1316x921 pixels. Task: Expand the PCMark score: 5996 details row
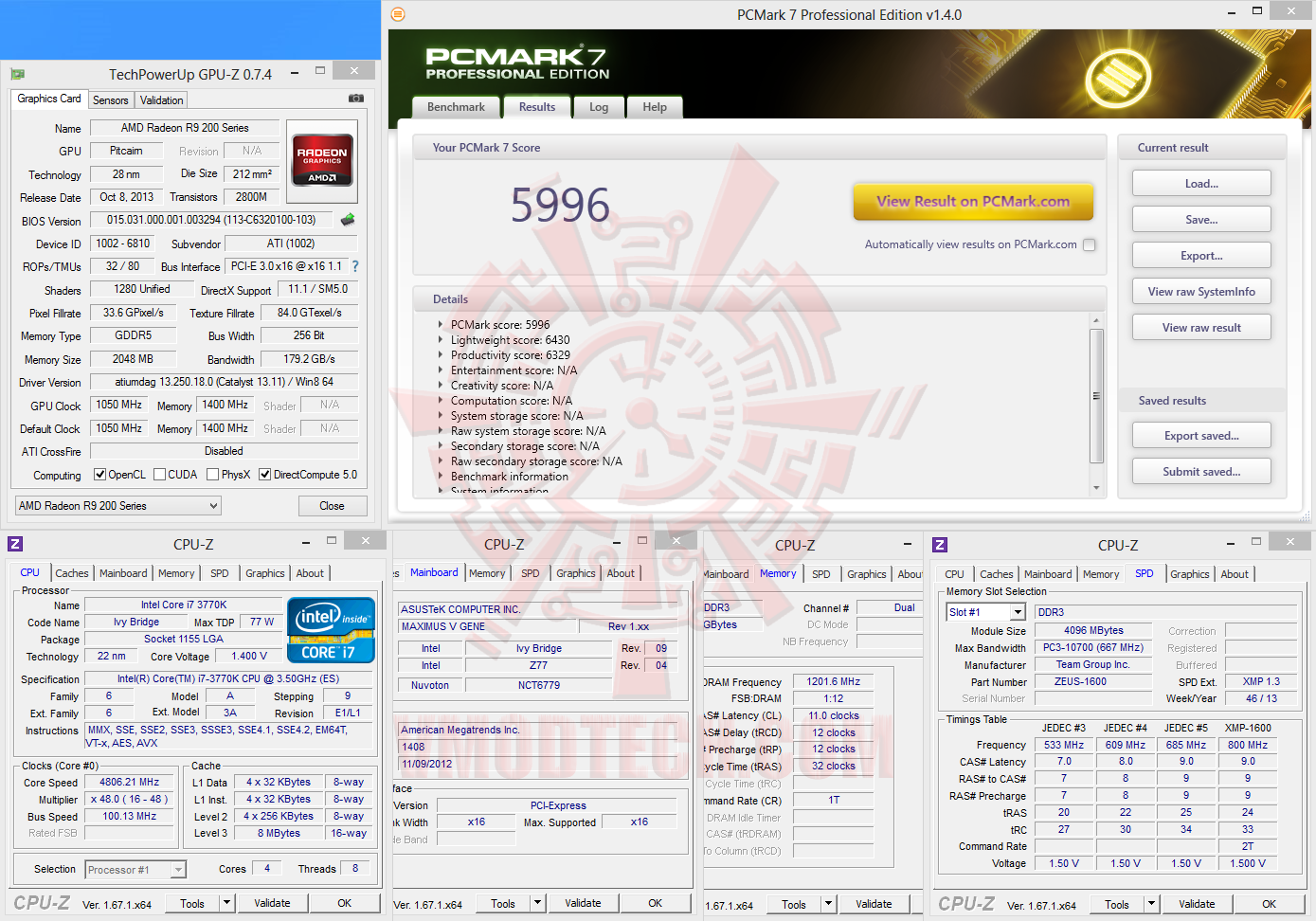pyautogui.click(x=440, y=325)
